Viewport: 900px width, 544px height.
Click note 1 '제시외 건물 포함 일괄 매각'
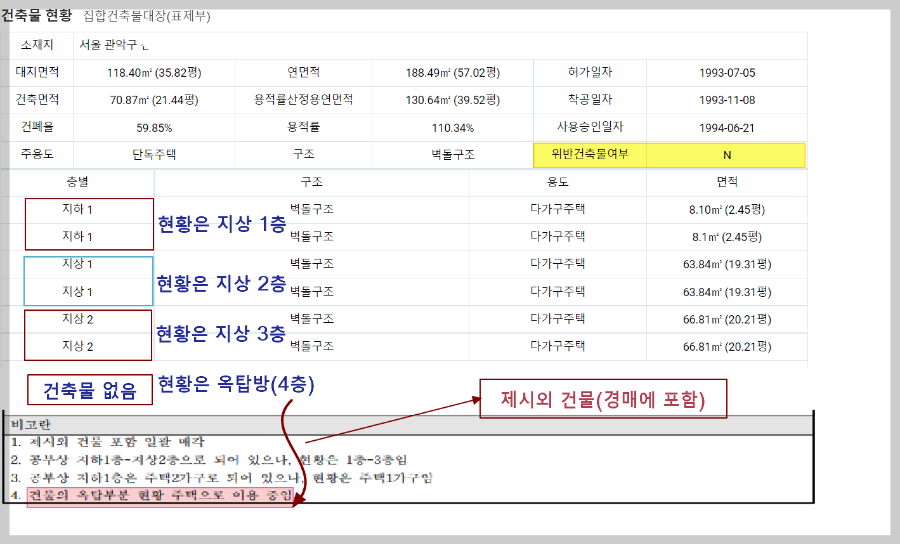pos(107,442)
